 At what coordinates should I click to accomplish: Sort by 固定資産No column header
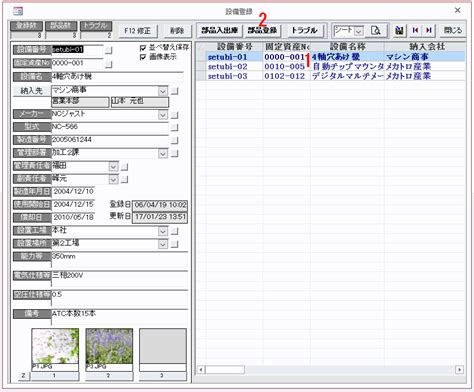(x=287, y=47)
